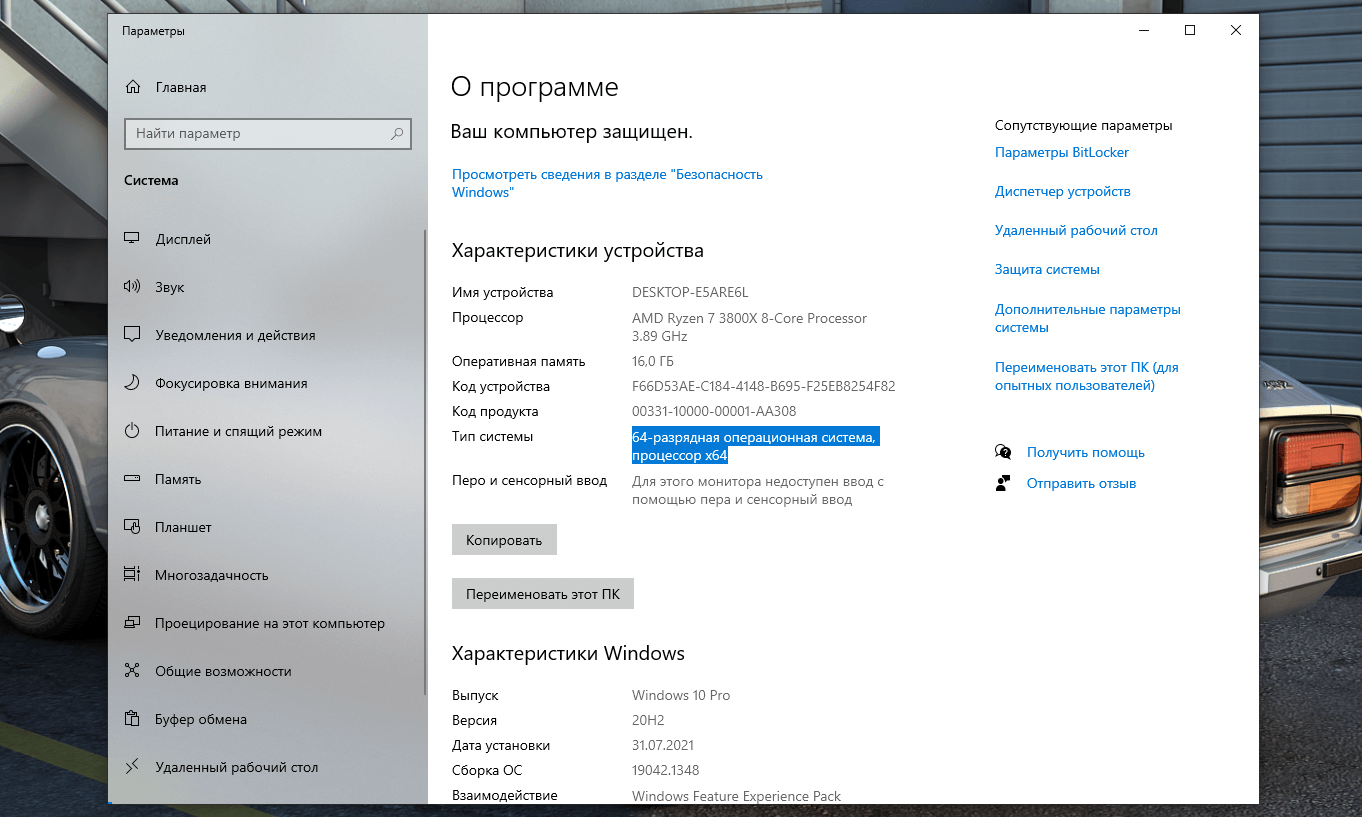Open Диспетчер устройств link
This screenshot has height=817, width=1362.
(x=1063, y=191)
